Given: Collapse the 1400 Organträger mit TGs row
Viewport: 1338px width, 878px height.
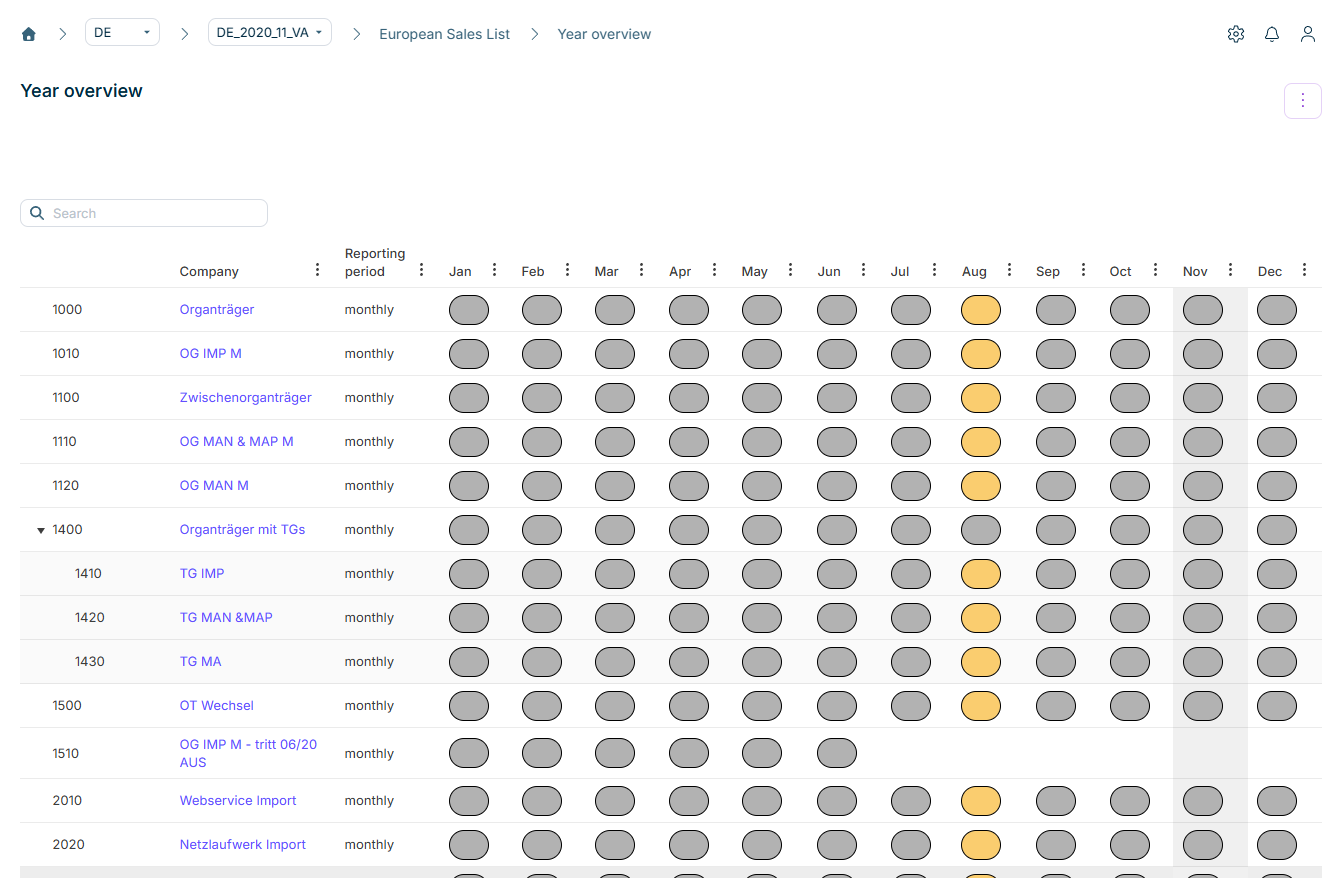Looking at the screenshot, I should click(x=41, y=530).
